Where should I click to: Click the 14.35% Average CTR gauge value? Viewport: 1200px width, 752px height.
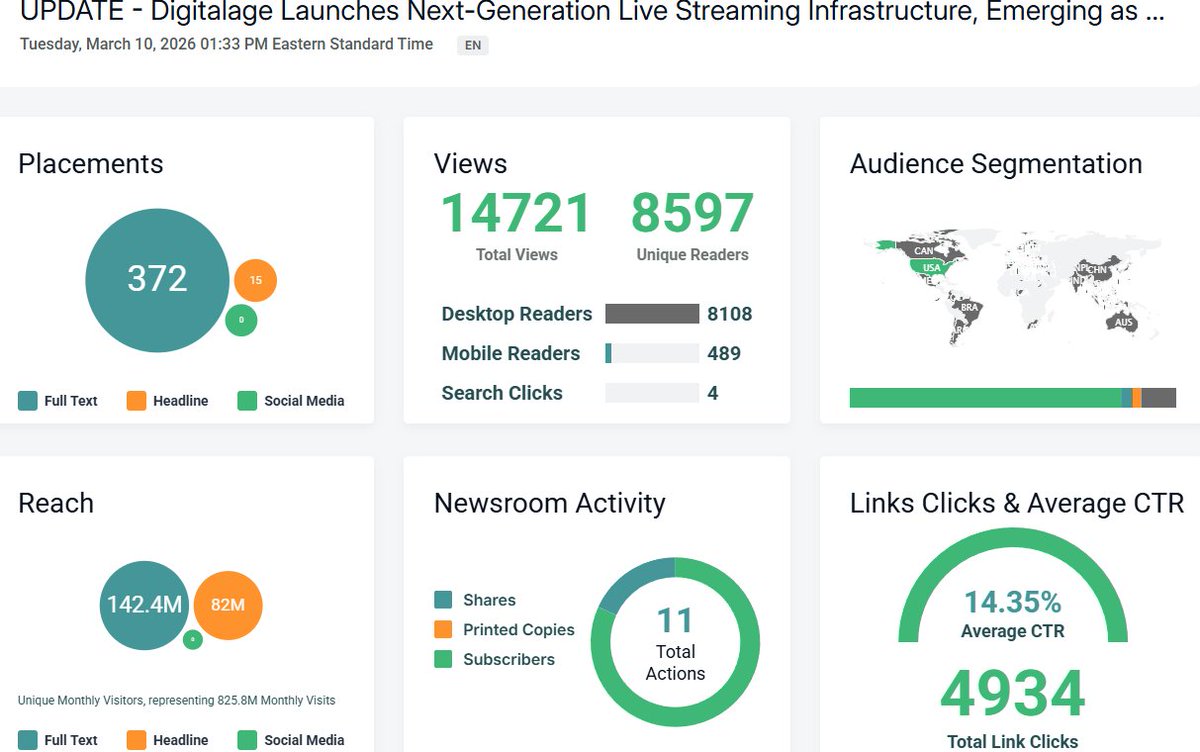1013,602
